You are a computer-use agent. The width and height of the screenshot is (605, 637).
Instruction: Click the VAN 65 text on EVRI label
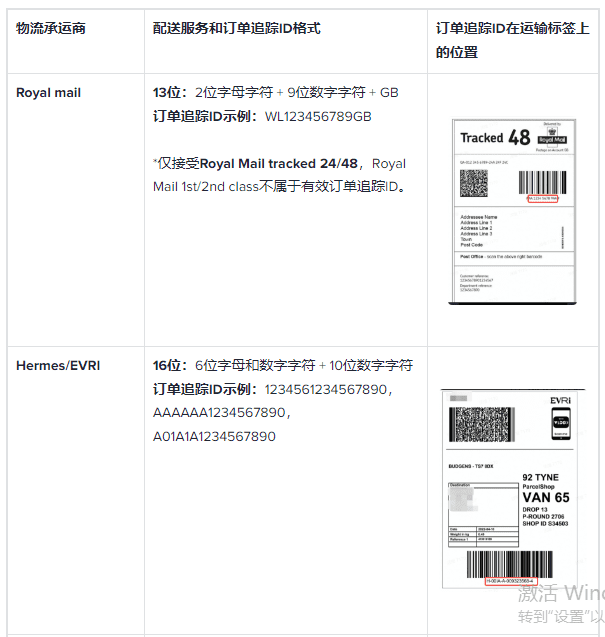tap(546, 498)
